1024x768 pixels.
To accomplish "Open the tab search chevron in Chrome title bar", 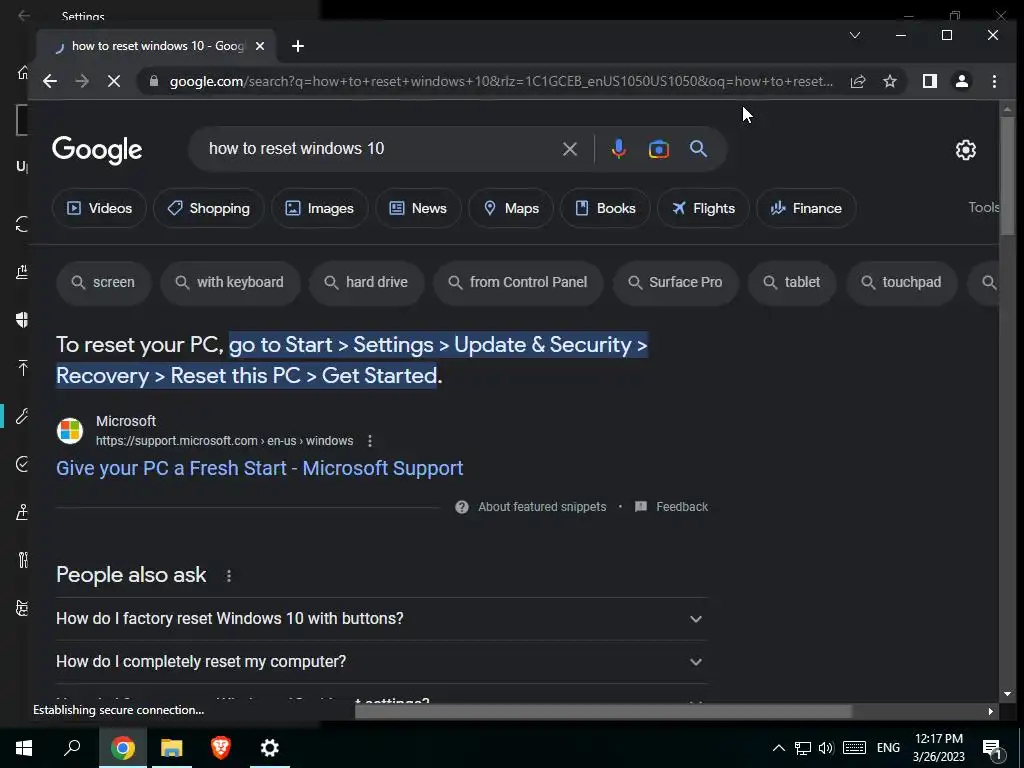I will tap(855, 35).
